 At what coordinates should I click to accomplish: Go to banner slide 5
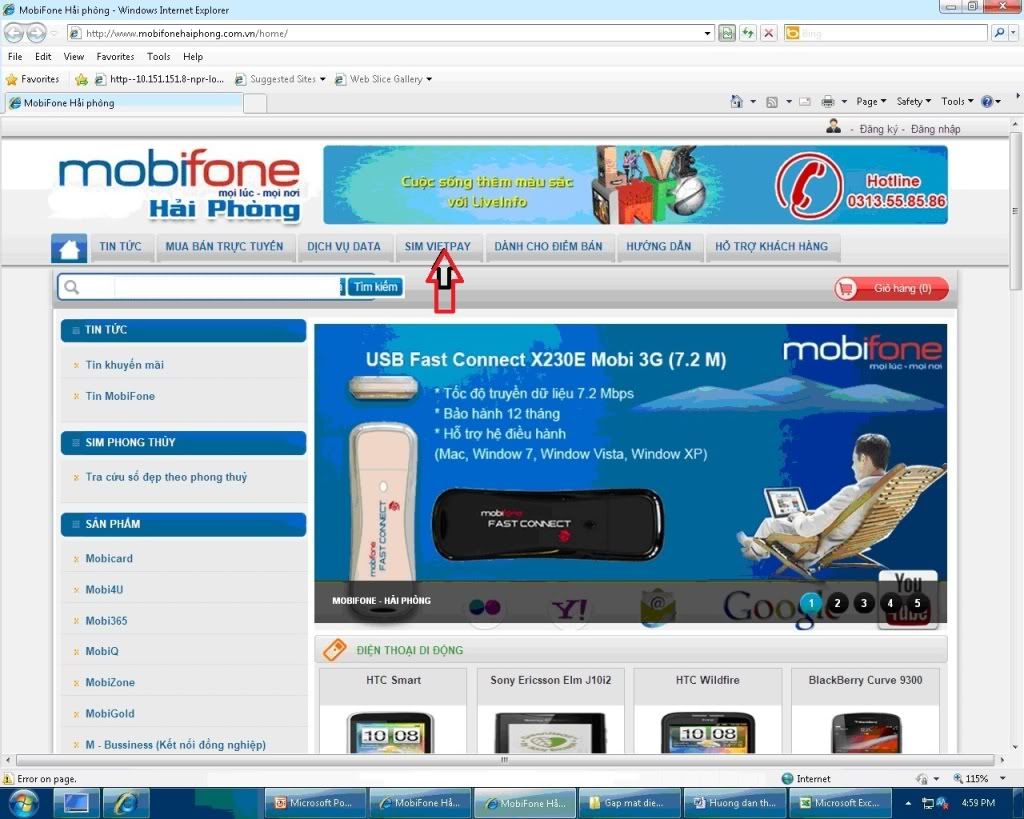pyautogui.click(x=917, y=603)
